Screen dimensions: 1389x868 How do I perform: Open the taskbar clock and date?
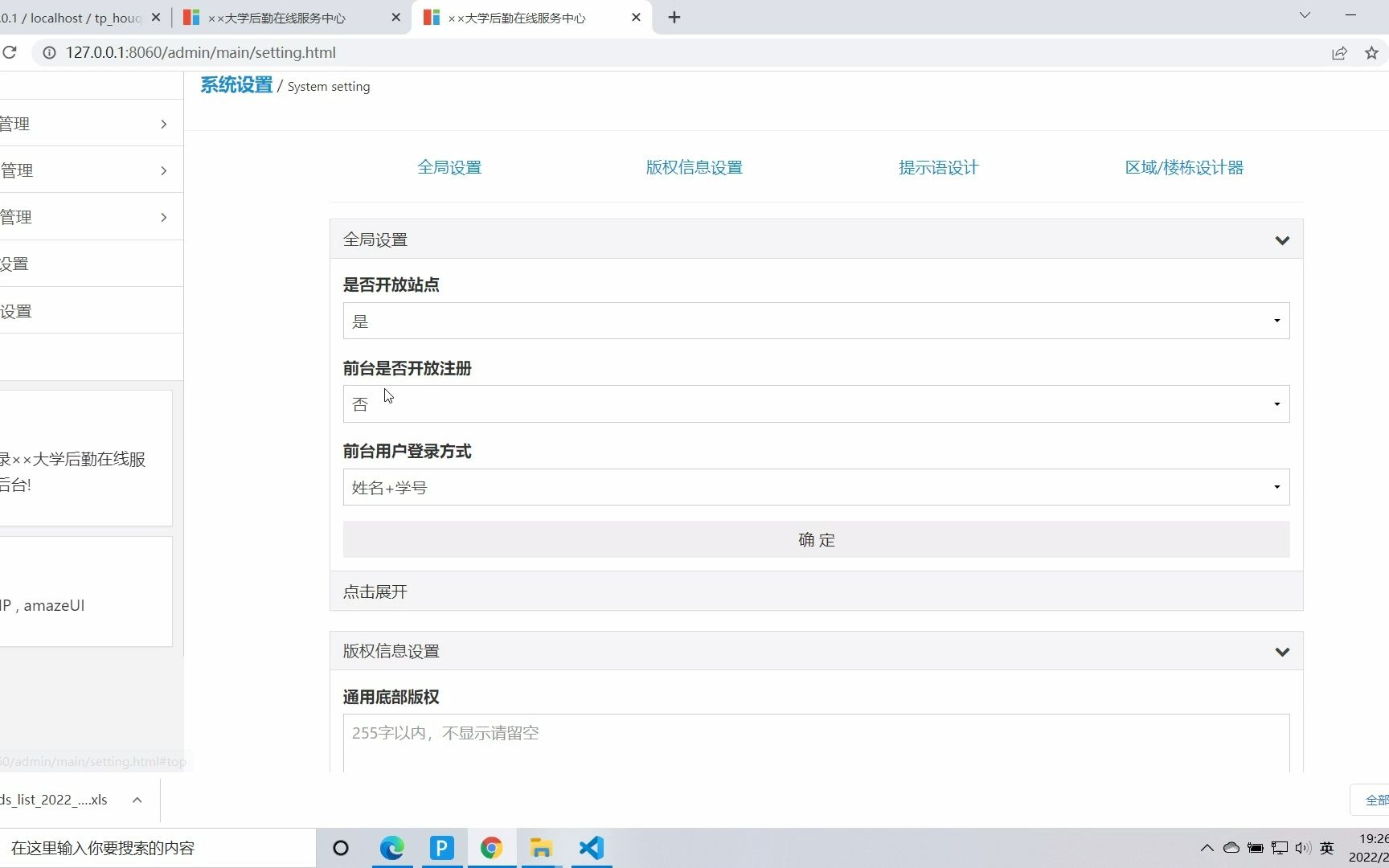[x=1368, y=848]
